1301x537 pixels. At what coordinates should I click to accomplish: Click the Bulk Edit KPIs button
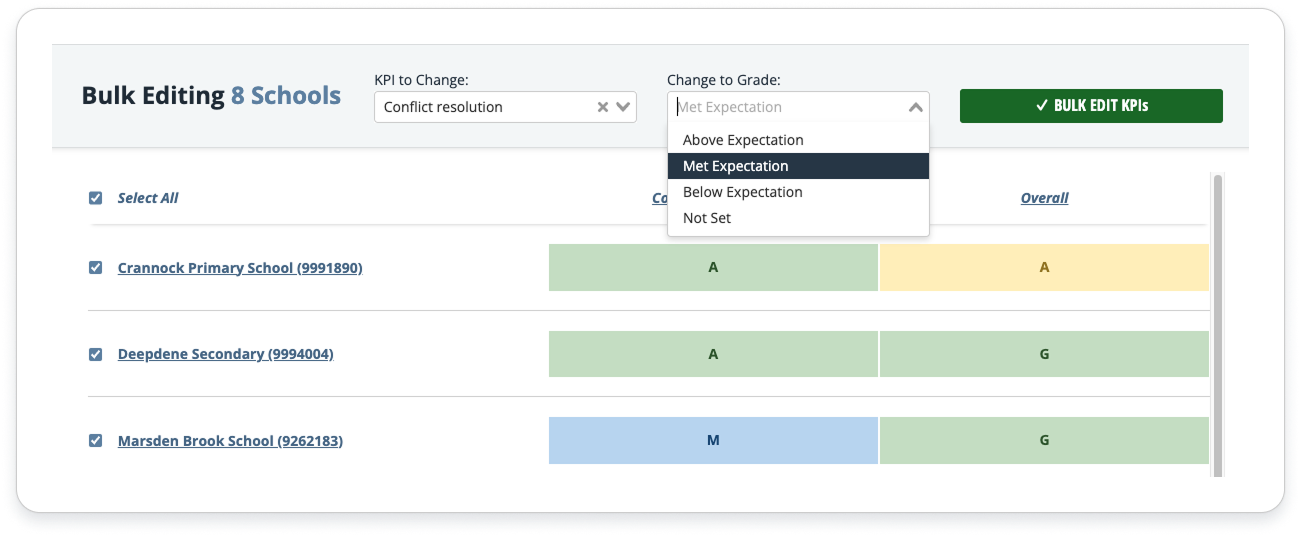(1091, 106)
